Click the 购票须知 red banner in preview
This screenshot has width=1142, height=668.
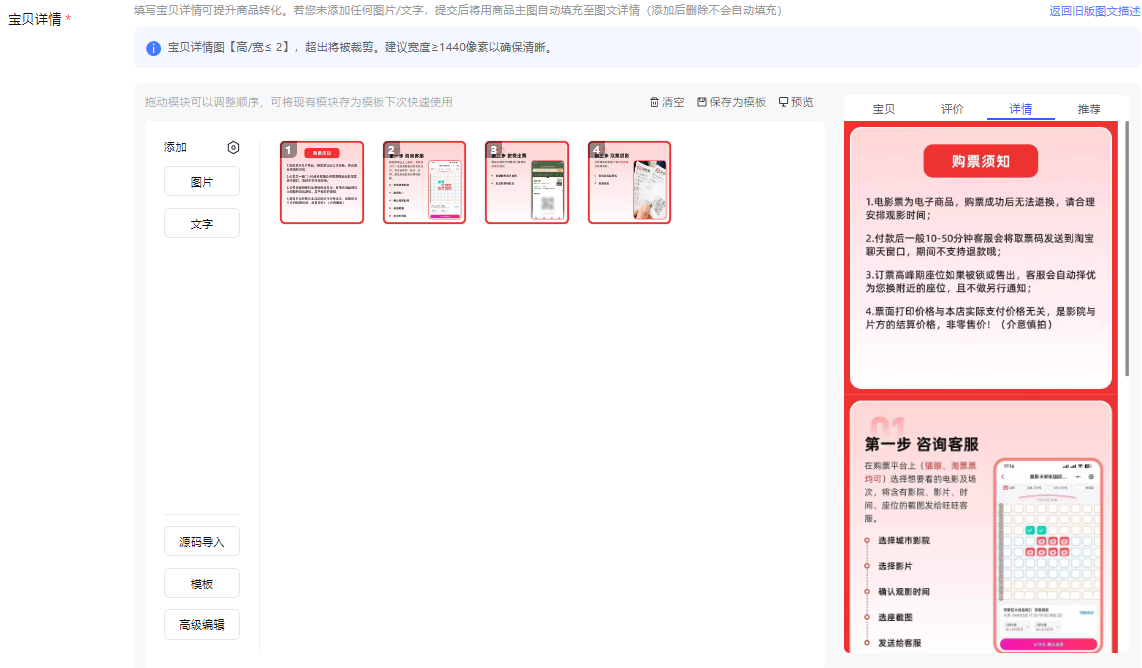coord(980,161)
